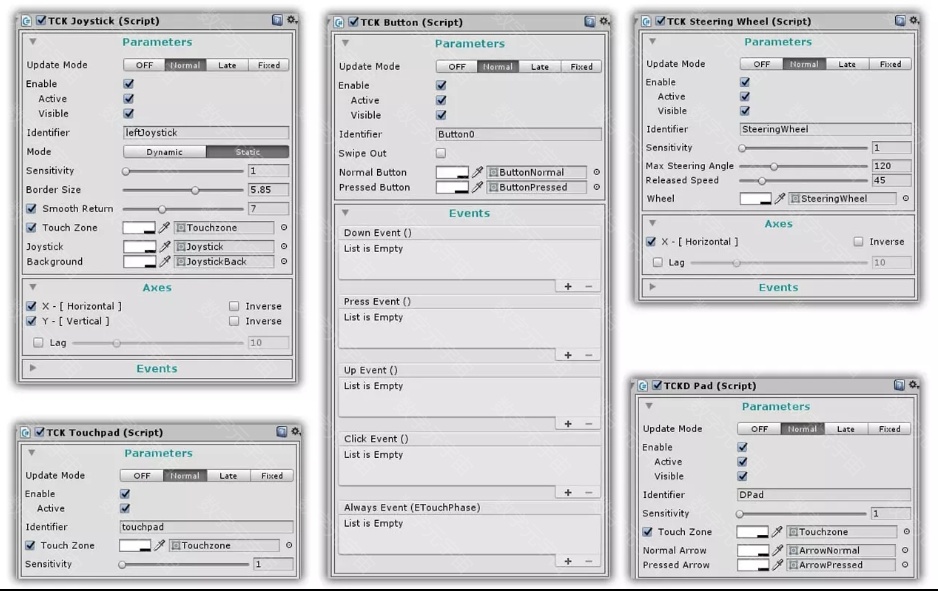Collapse Parameters section in TCK Button
This screenshot has height=591, width=938.
point(345,43)
